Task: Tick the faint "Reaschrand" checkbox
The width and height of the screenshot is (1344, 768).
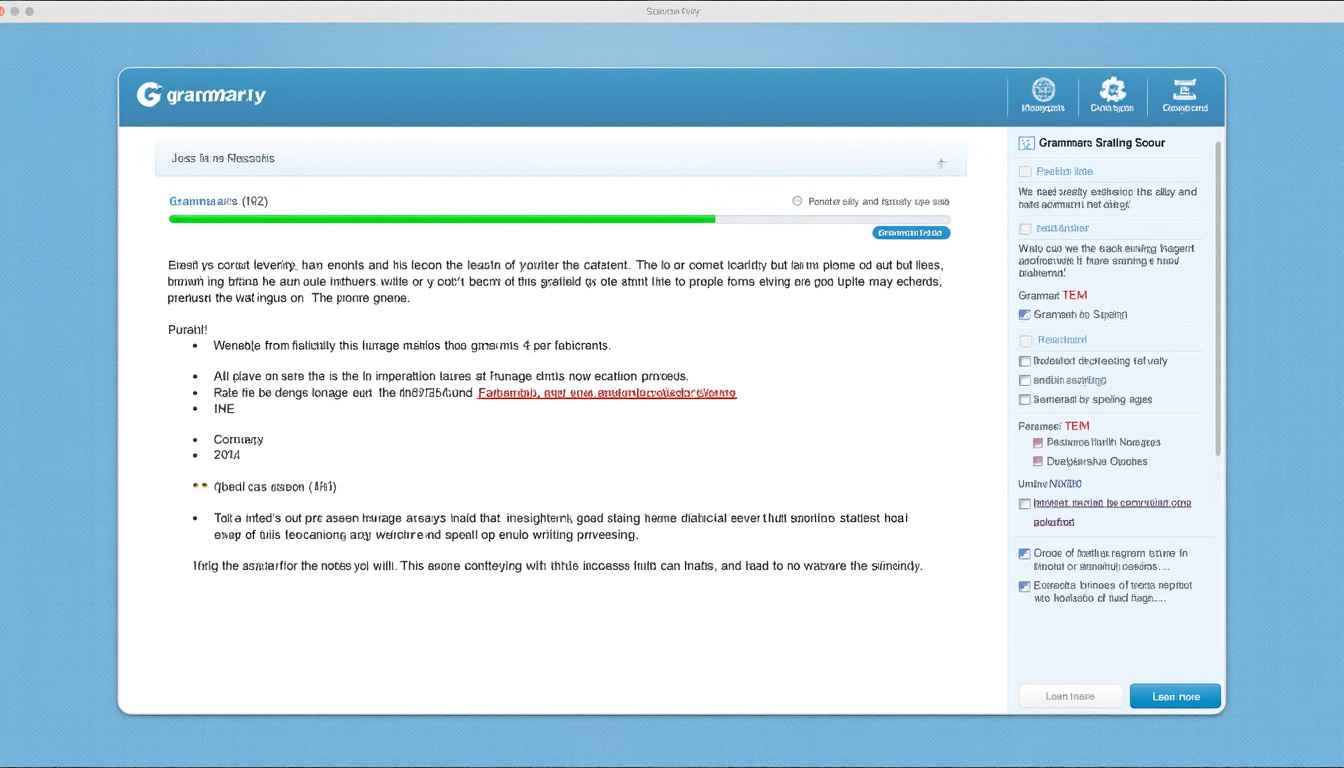Action: point(1025,341)
